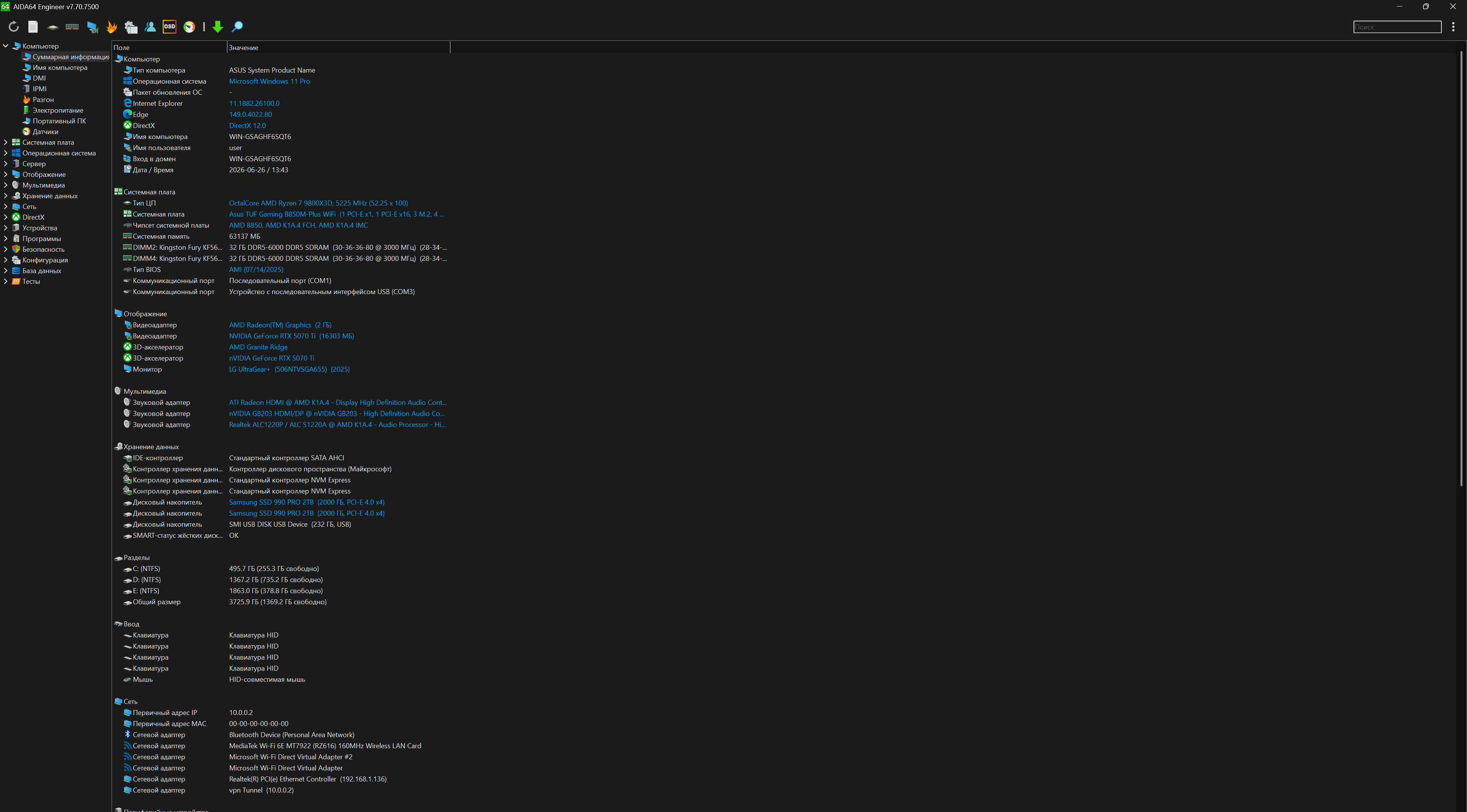Screen dimensions: 1467x812
Task: Open the three-dot menu at top right
Action: 1453,27
